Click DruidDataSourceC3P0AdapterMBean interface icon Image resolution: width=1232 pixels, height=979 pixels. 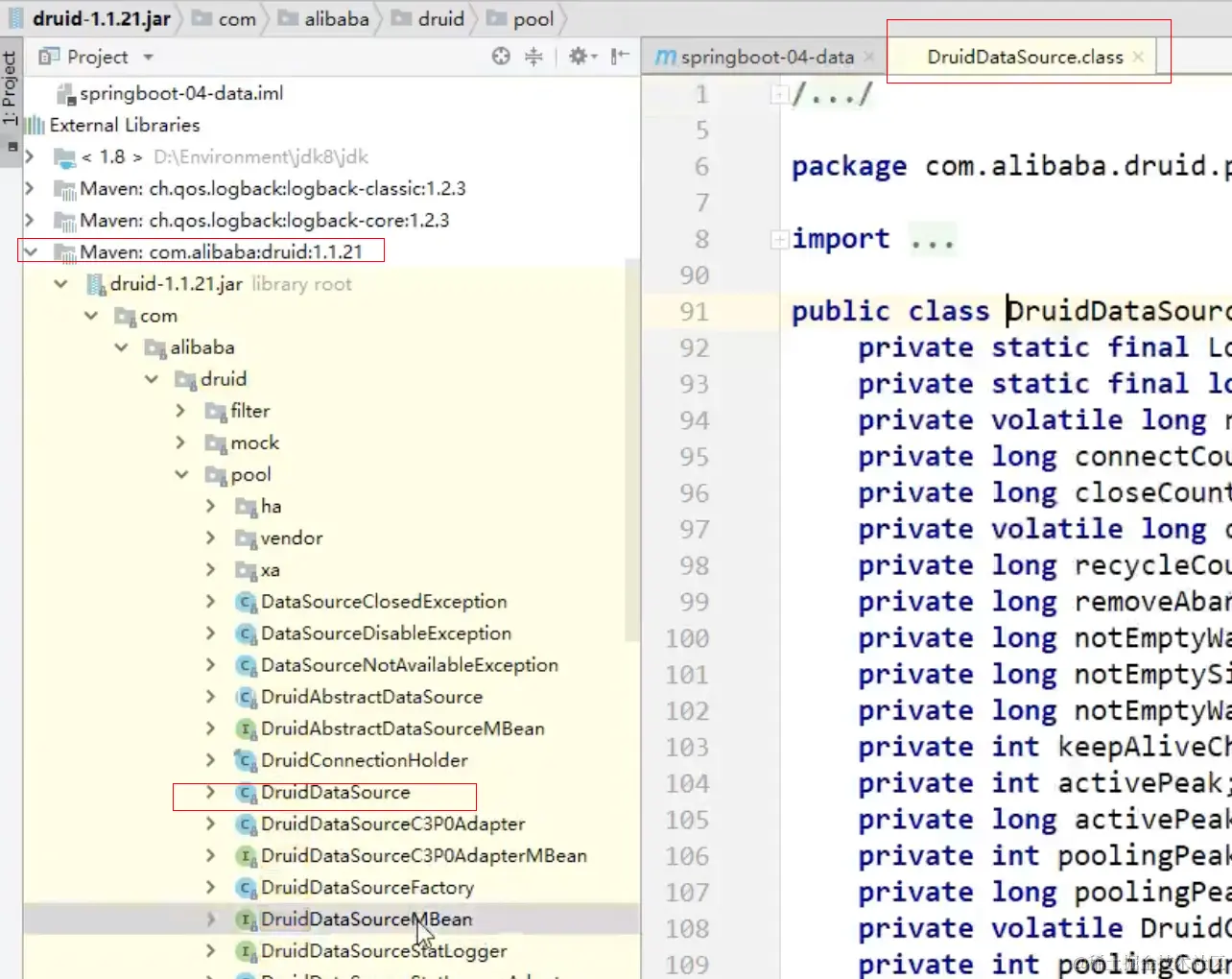pos(246,855)
